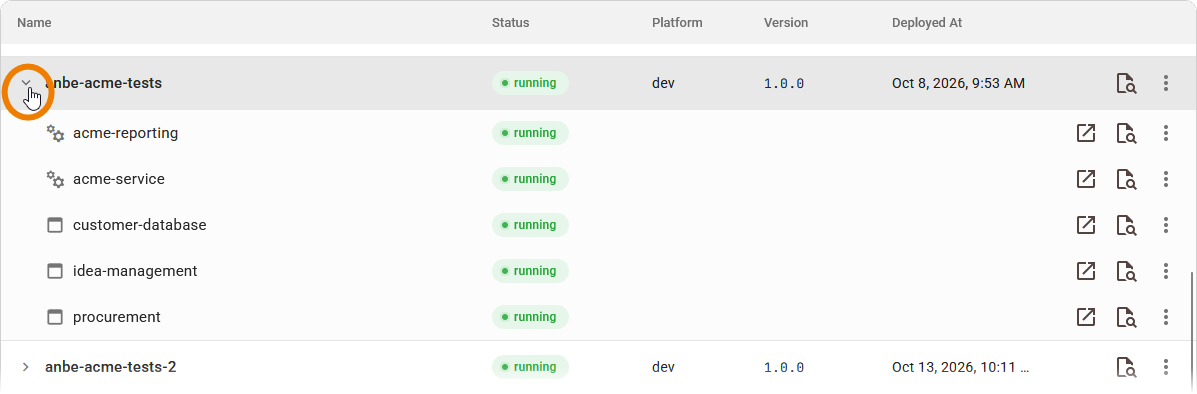Viewport: 1197px width, 394px height.
Task: Click the Oct 13, 2026 deployment timestamp
Action: click(x=960, y=367)
